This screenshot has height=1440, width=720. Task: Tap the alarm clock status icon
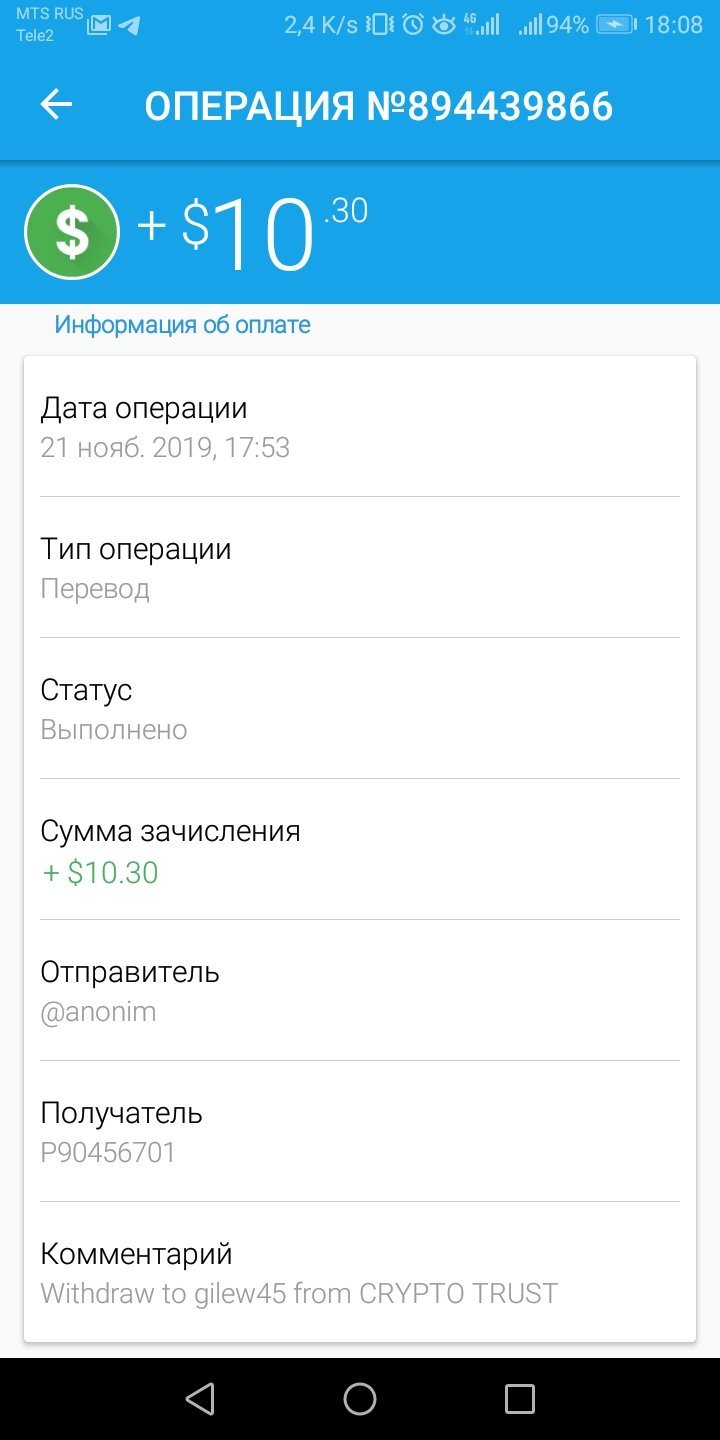pyautogui.click(x=413, y=25)
